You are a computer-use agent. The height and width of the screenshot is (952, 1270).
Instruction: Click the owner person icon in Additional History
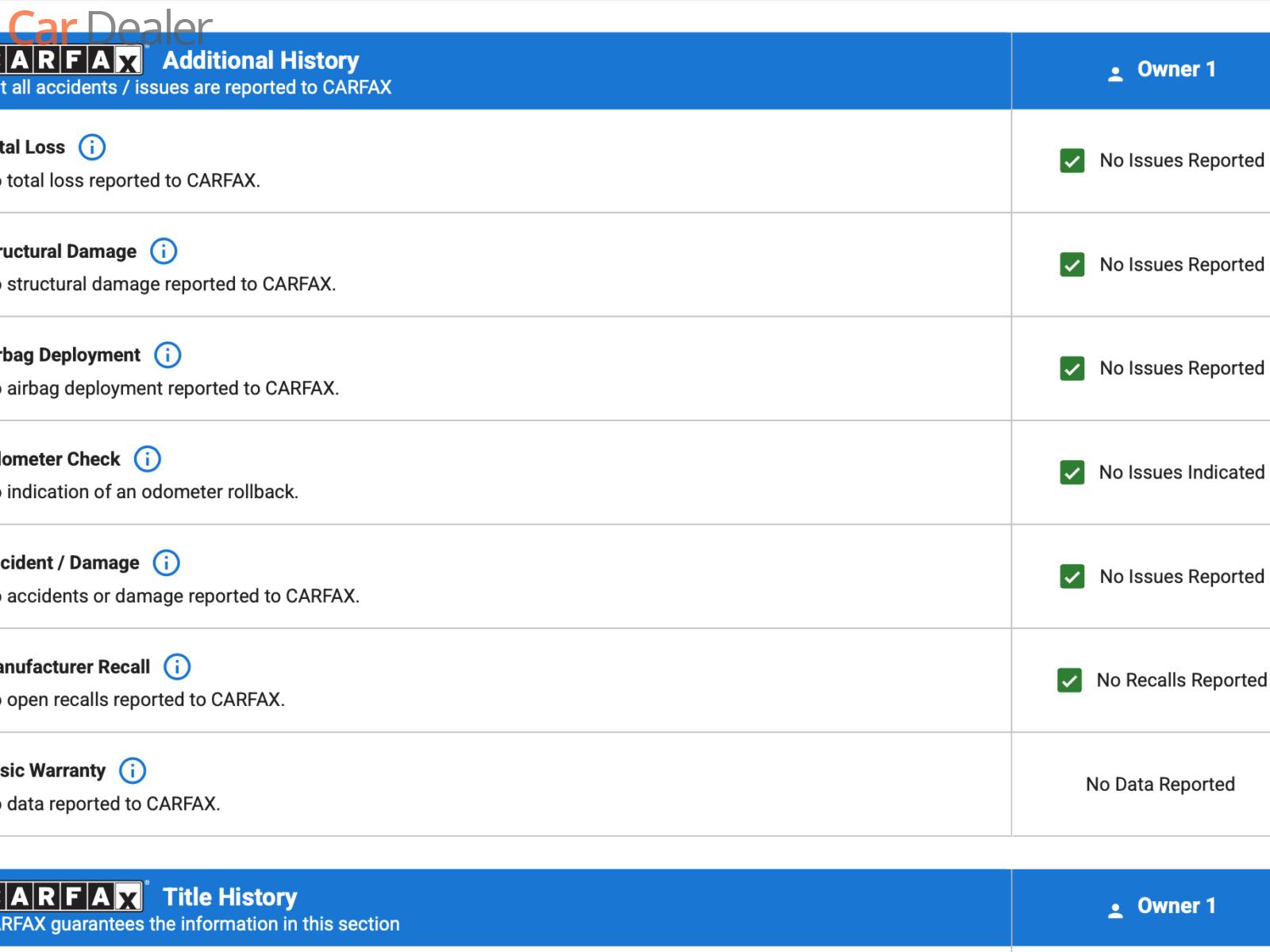(x=1115, y=74)
